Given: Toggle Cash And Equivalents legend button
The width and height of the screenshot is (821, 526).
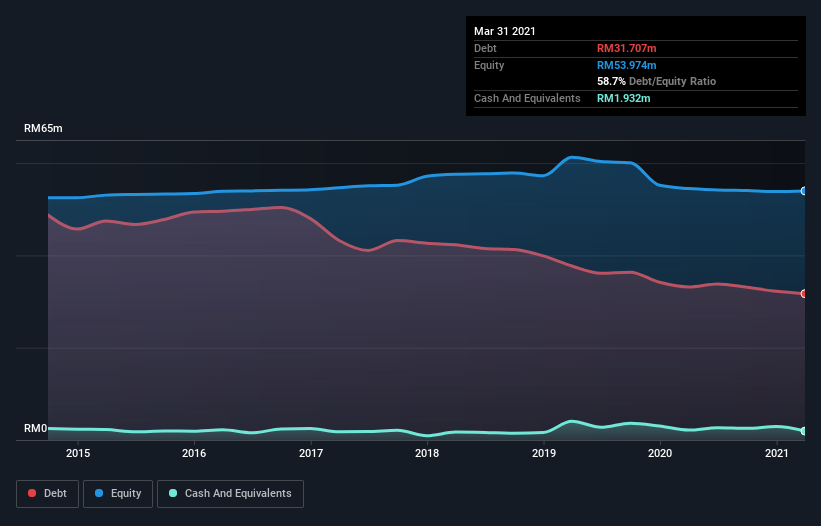Looking at the screenshot, I should 230,494.
